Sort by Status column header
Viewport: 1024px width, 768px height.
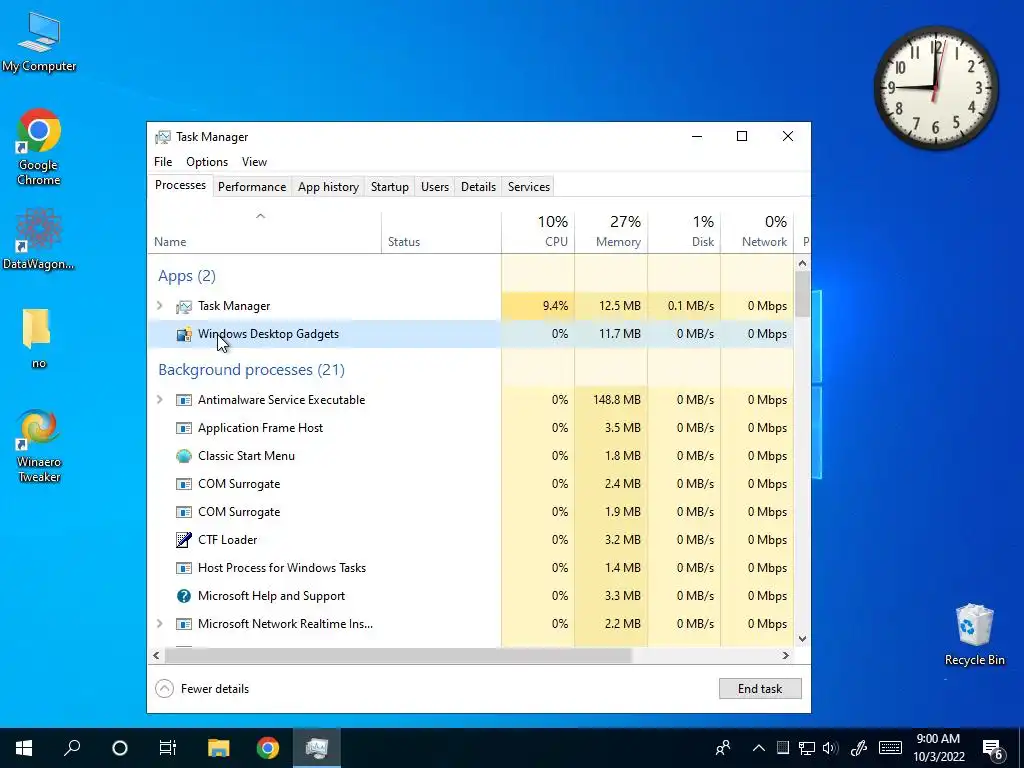pos(441,232)
